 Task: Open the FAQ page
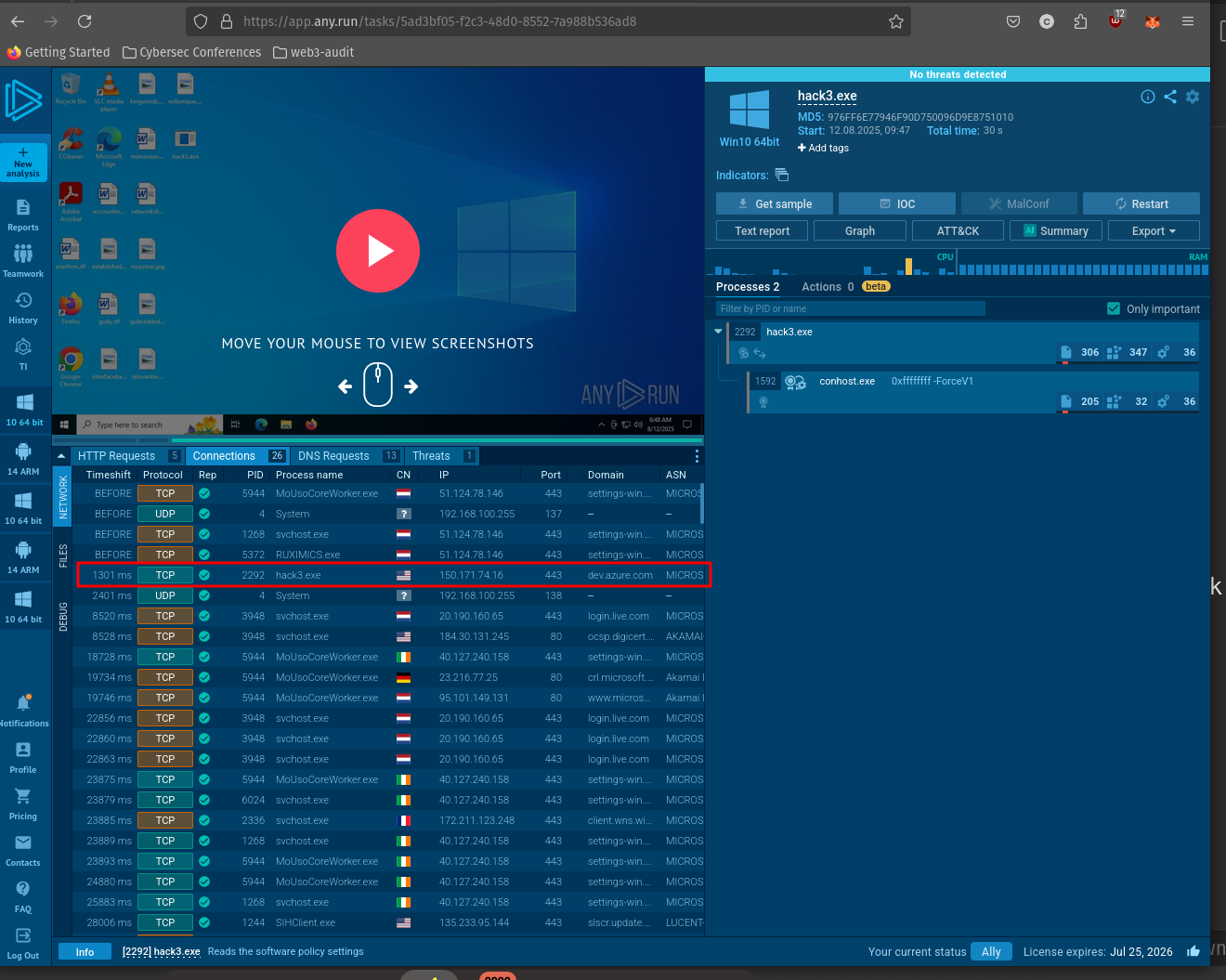23,896
